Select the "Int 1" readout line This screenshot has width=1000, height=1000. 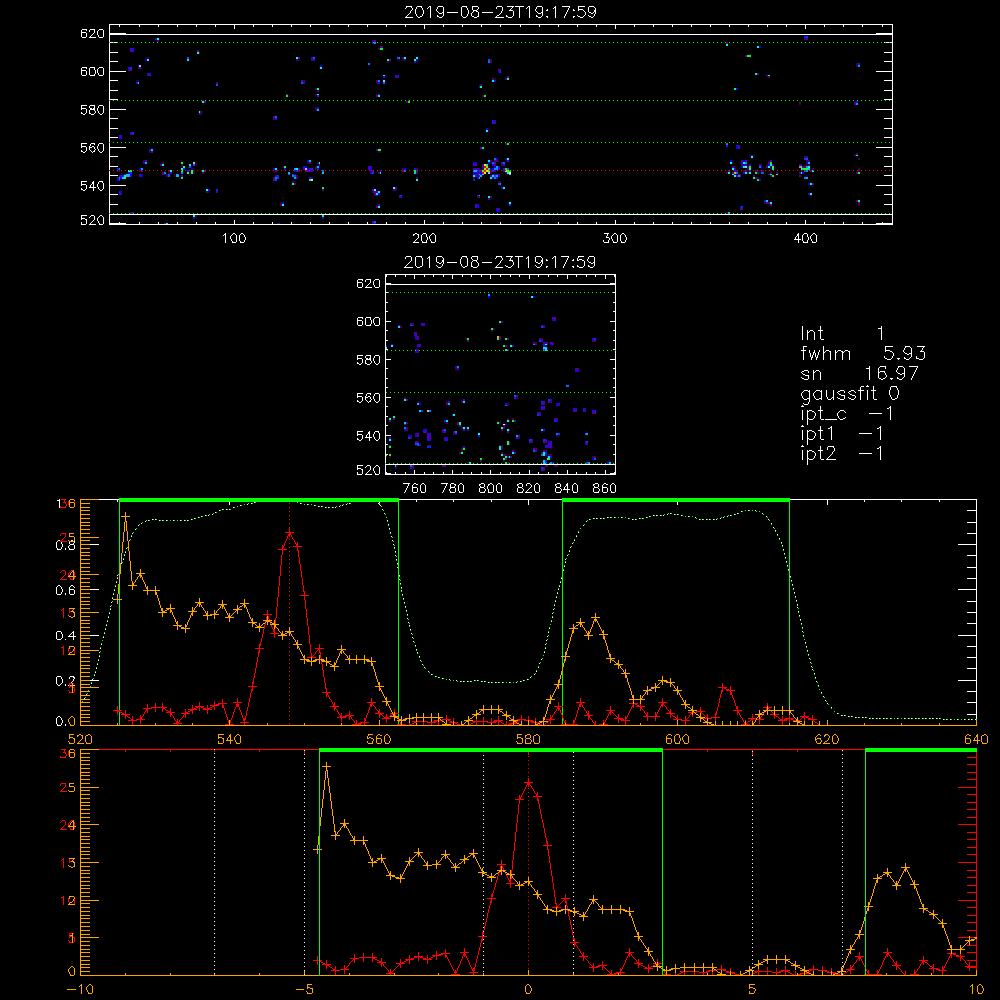point(842,333)
